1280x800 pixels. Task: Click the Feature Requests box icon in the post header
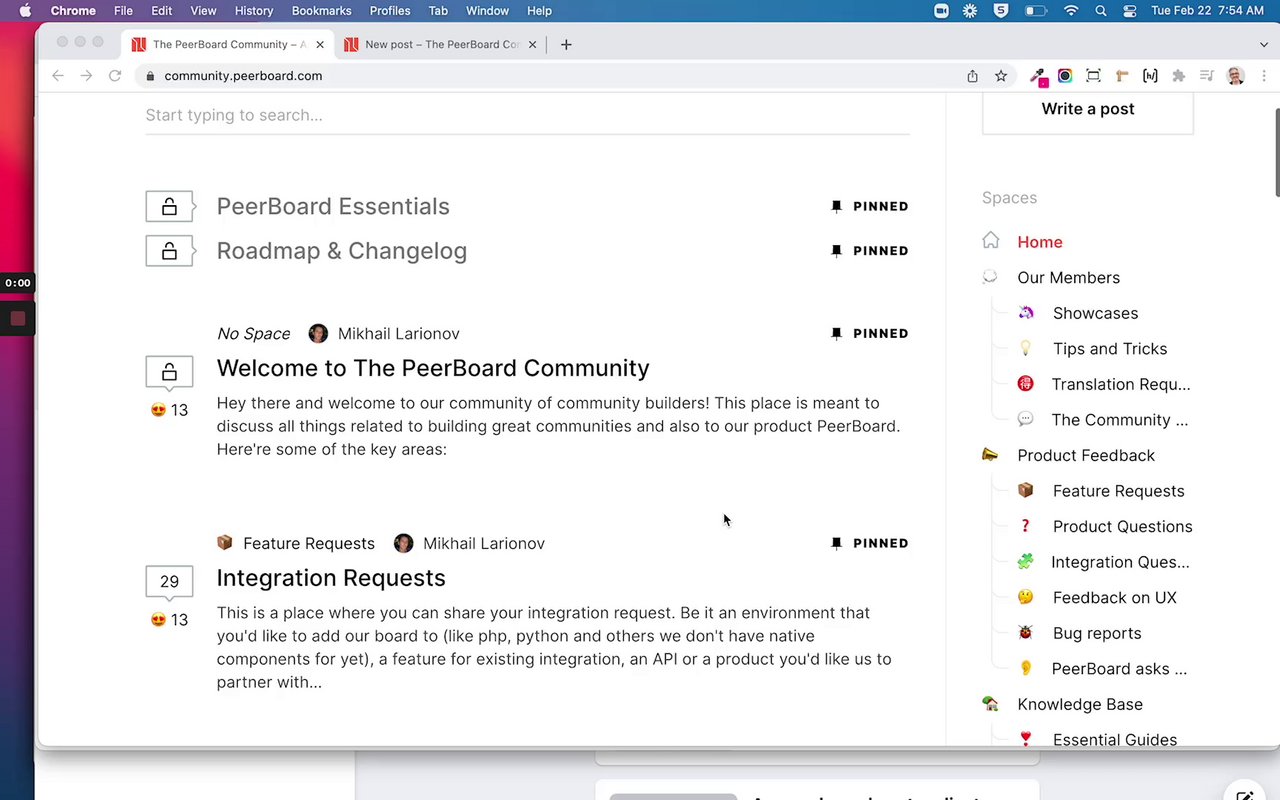pos(225,543)
